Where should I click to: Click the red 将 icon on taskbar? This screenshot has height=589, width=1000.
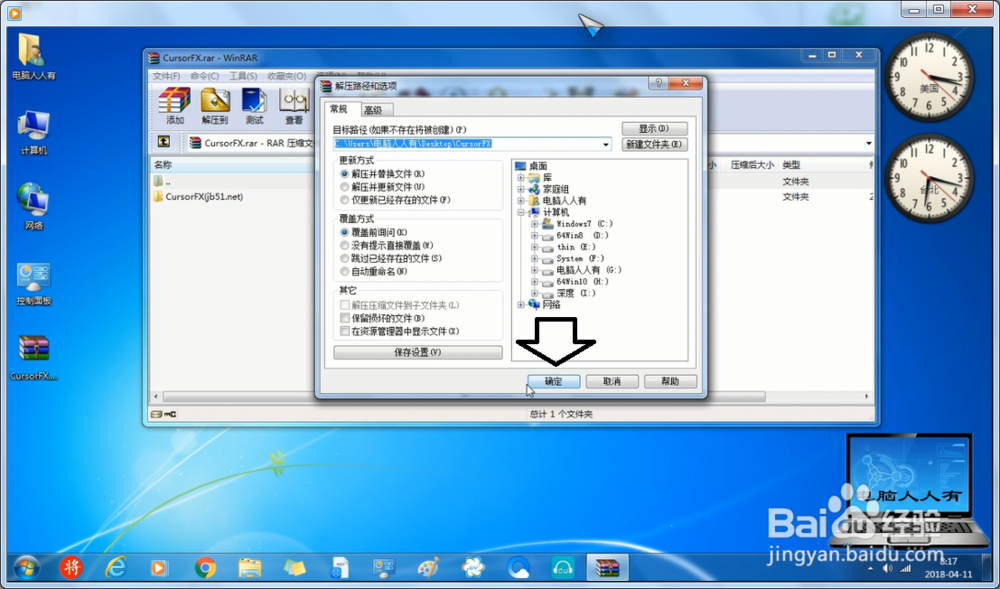pyautogui.click(x=71, y=567)
